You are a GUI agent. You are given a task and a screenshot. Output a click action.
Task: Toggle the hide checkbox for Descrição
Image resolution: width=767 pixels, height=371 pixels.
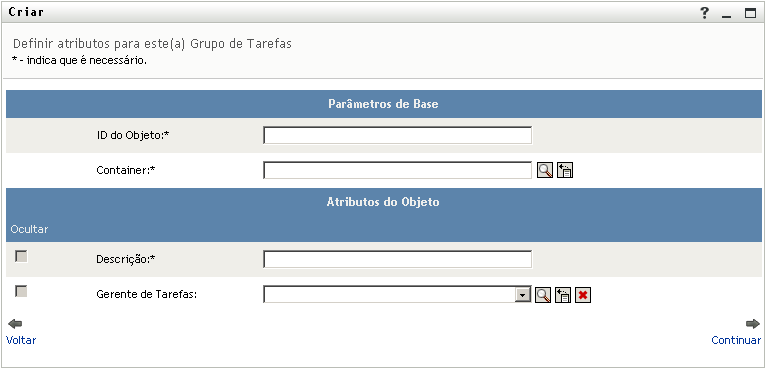(x=21, y=256)
